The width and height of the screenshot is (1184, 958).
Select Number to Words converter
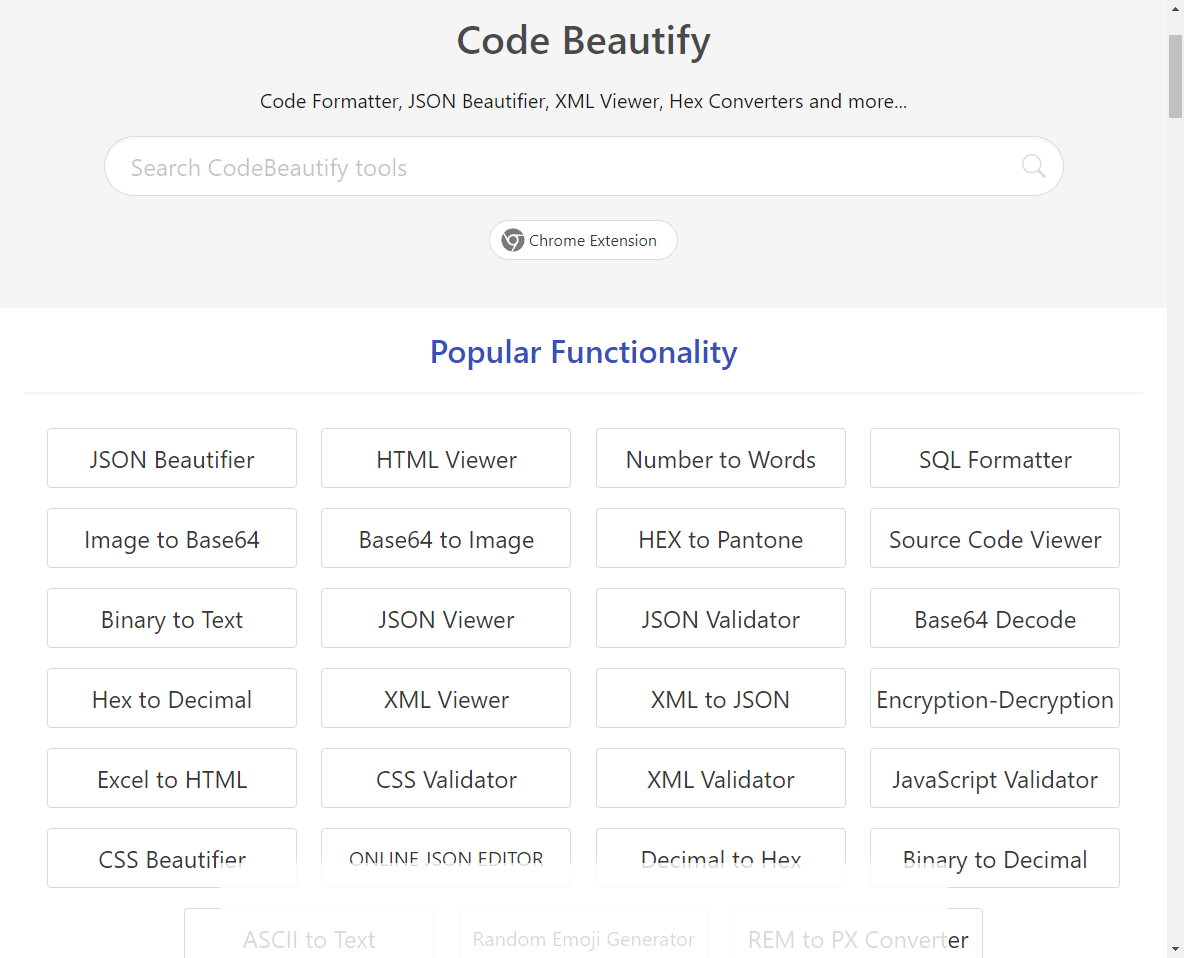coord(720,459)
